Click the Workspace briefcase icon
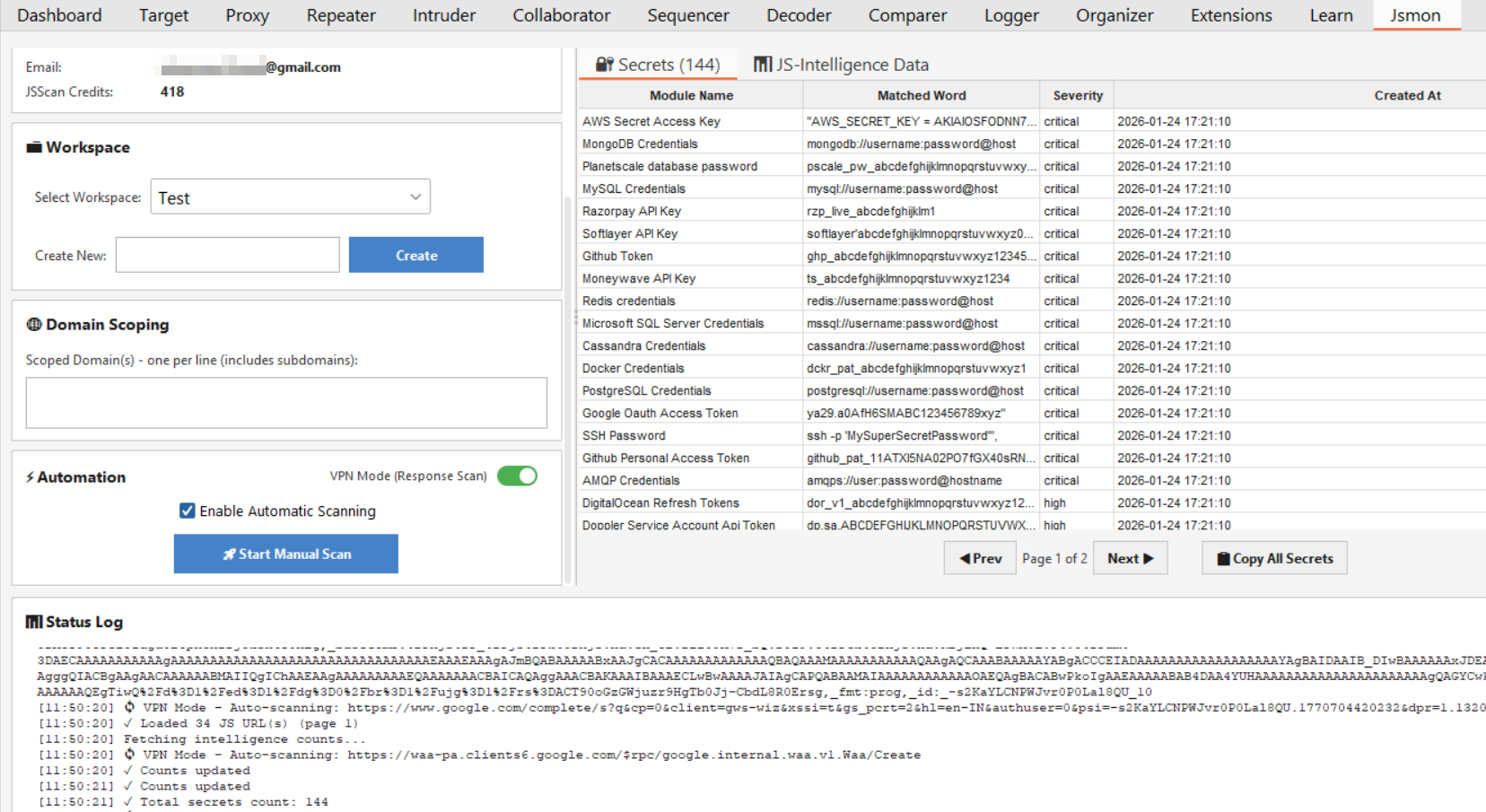This screenshot has height=812, width=1486. point(34,147)
